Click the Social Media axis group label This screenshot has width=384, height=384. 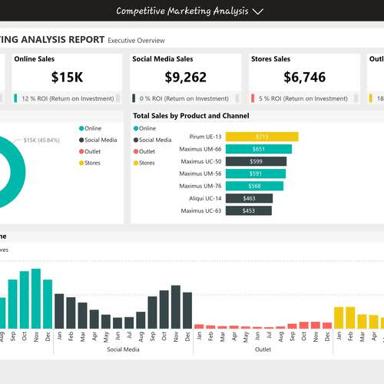click(x=123, y=349)
